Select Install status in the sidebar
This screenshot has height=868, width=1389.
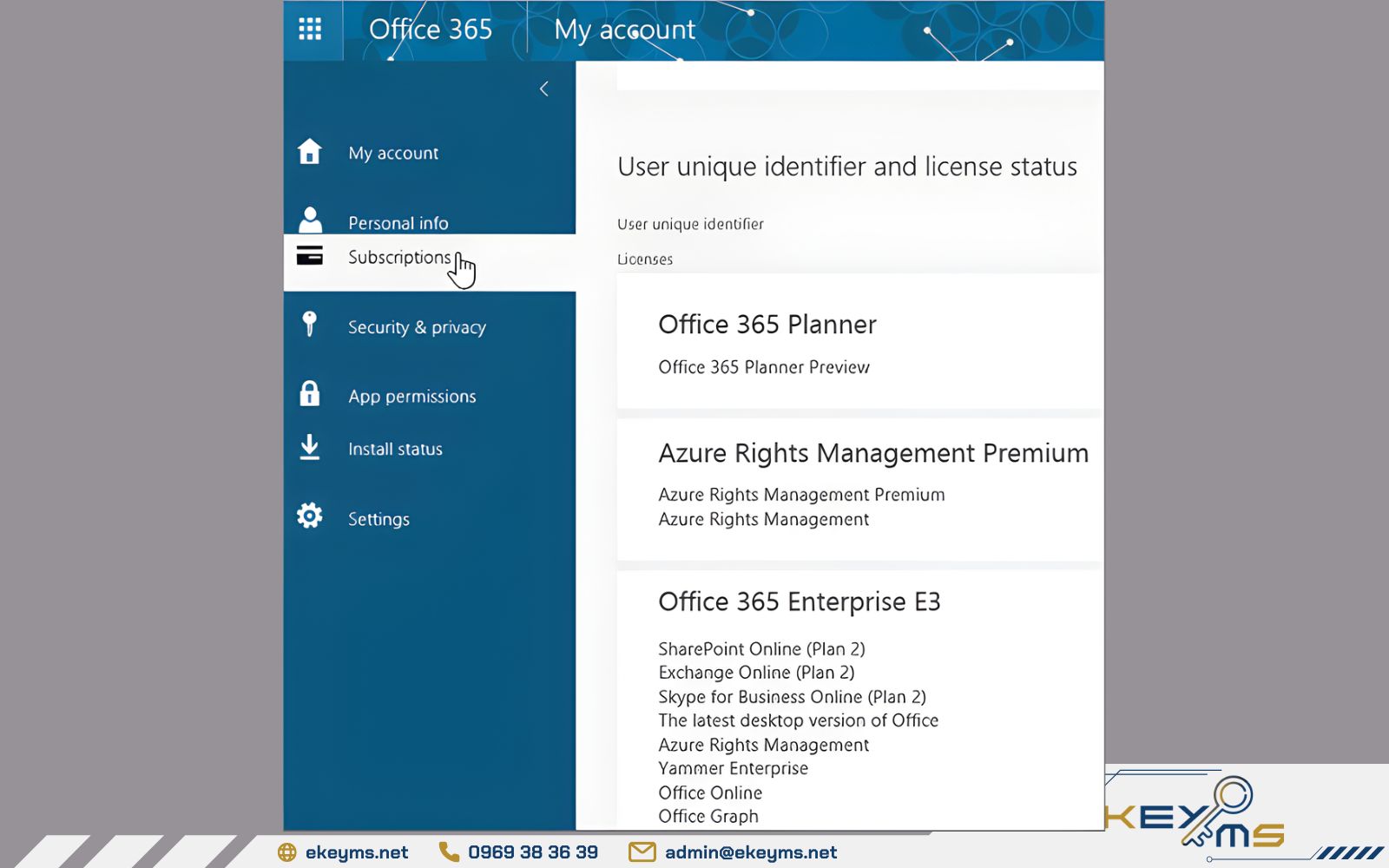click(395, 449)
